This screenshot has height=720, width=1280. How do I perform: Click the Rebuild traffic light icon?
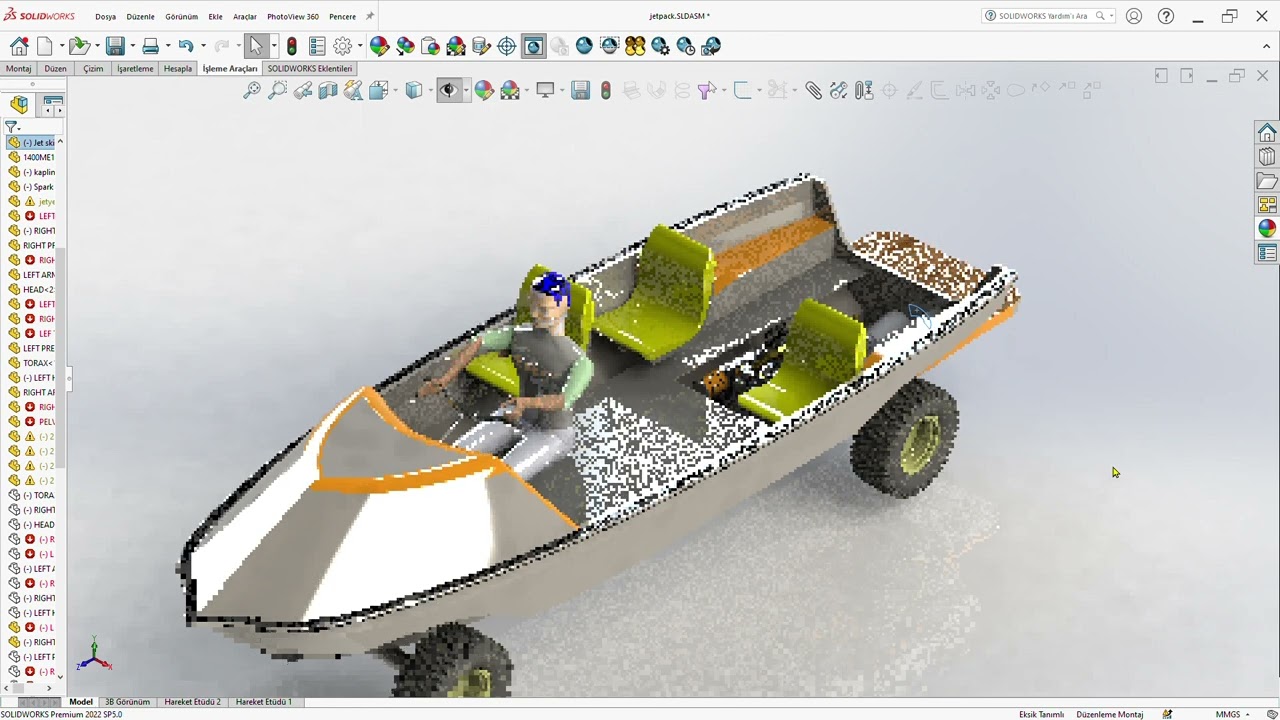(x=291, y=46)
